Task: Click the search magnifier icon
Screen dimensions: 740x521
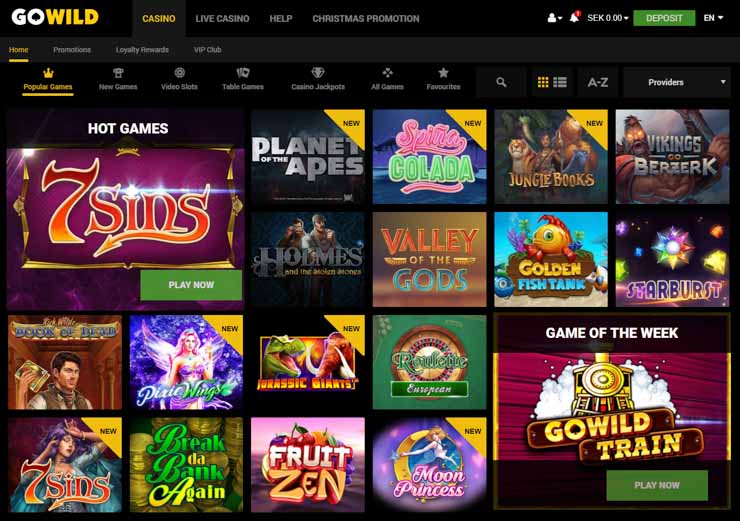Action: point(501,82)
